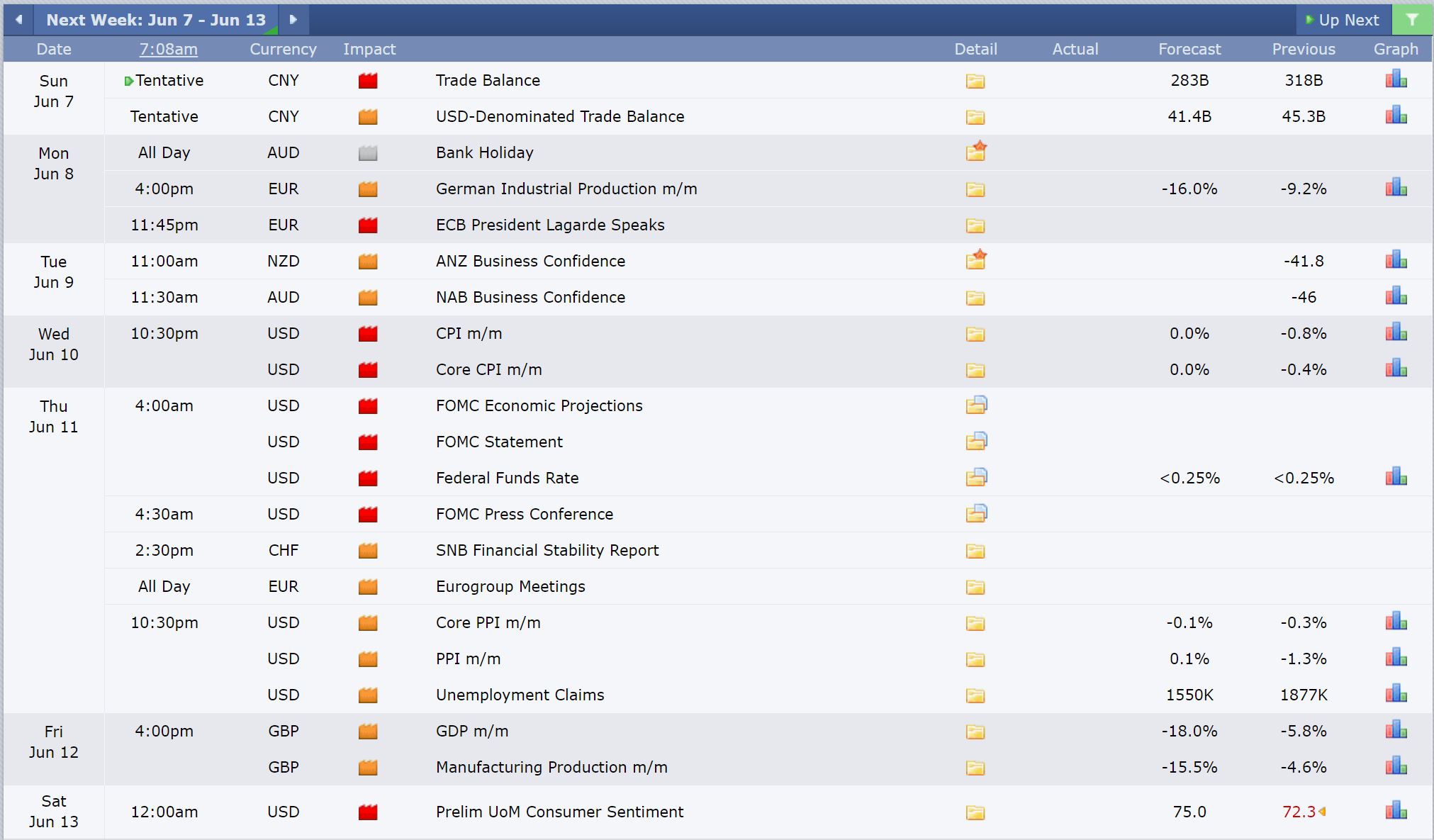Show graph for Manufacturing Production m/m
1434x840 pixels.
click(1396, 766)
